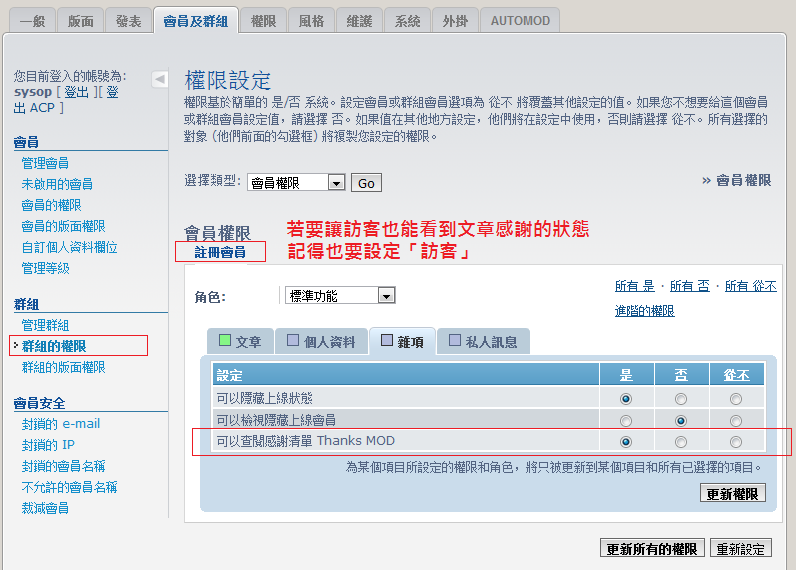Click the 重新設定 button
The height and width of the screenshot is (570, 796).
coord(740,548)
